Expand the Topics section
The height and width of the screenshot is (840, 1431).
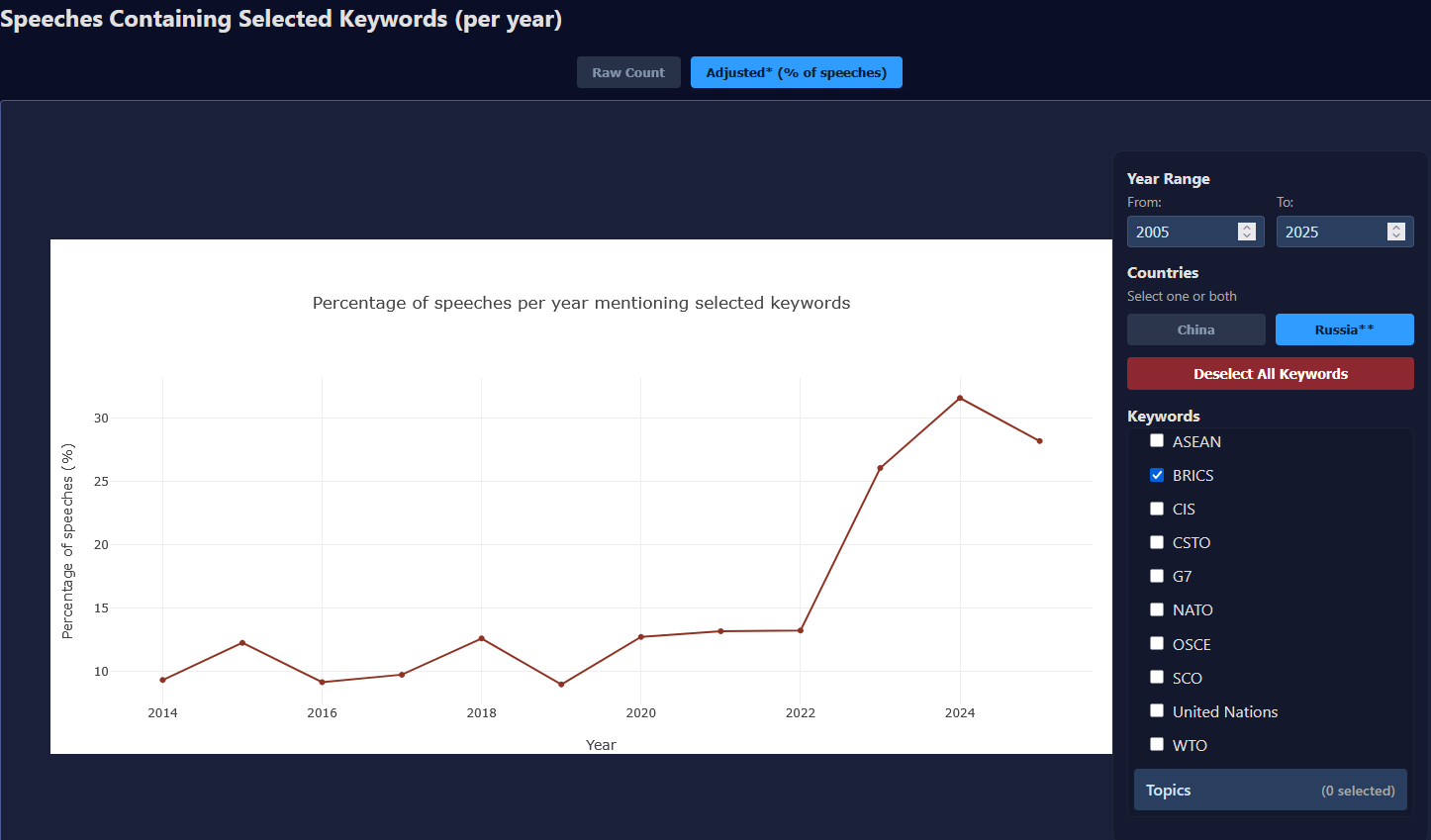[1270, 791]
